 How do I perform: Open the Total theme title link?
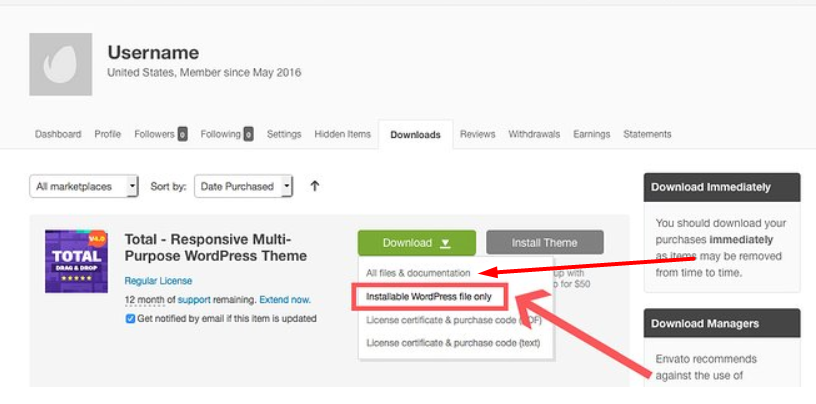point(215,248)
